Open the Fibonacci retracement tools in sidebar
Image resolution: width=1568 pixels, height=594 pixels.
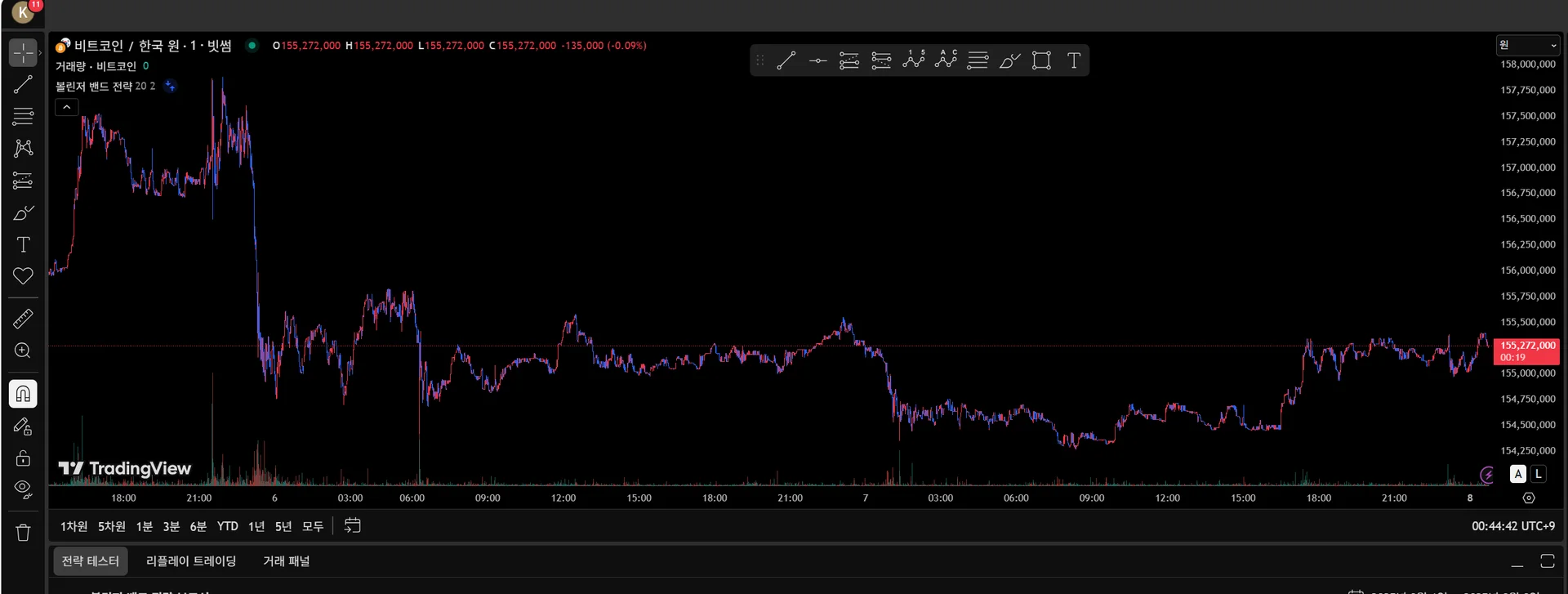pos(23,116)
